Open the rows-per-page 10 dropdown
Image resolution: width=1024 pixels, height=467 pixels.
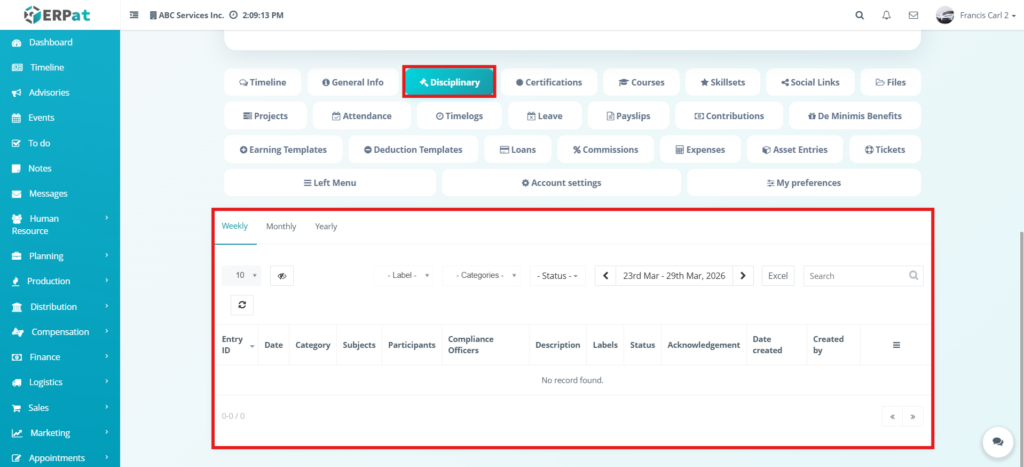pyautogui.click(x=242, y=276)
